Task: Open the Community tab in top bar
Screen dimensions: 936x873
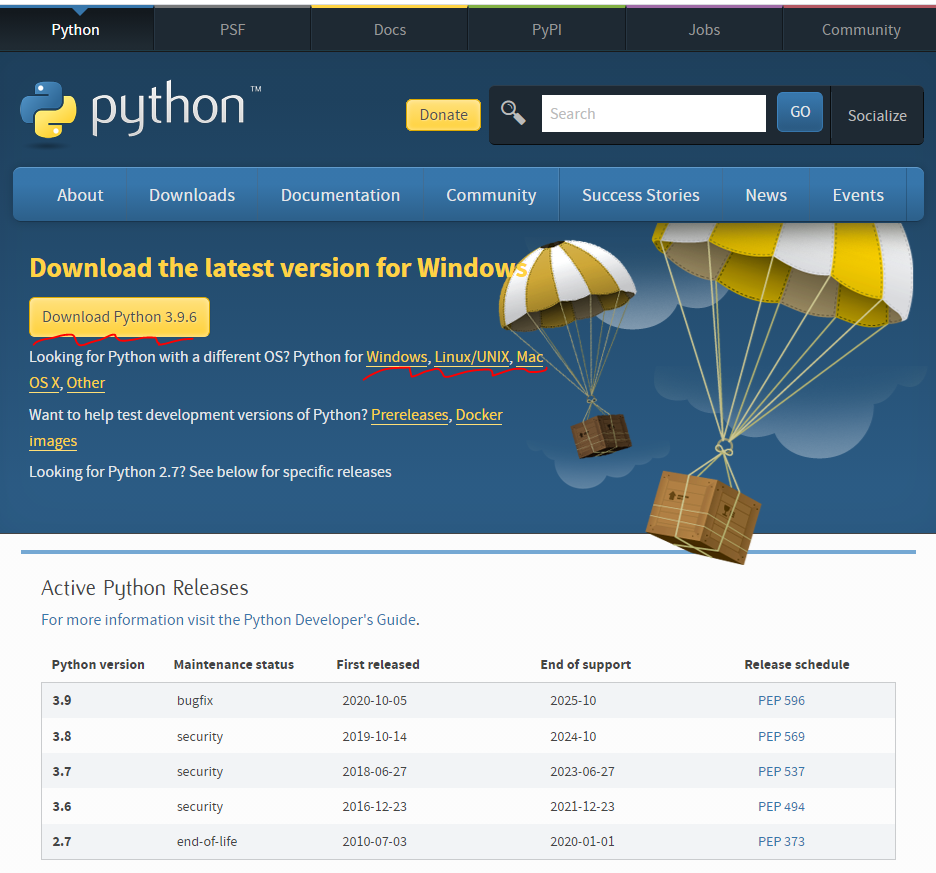Action: [861, 30]
